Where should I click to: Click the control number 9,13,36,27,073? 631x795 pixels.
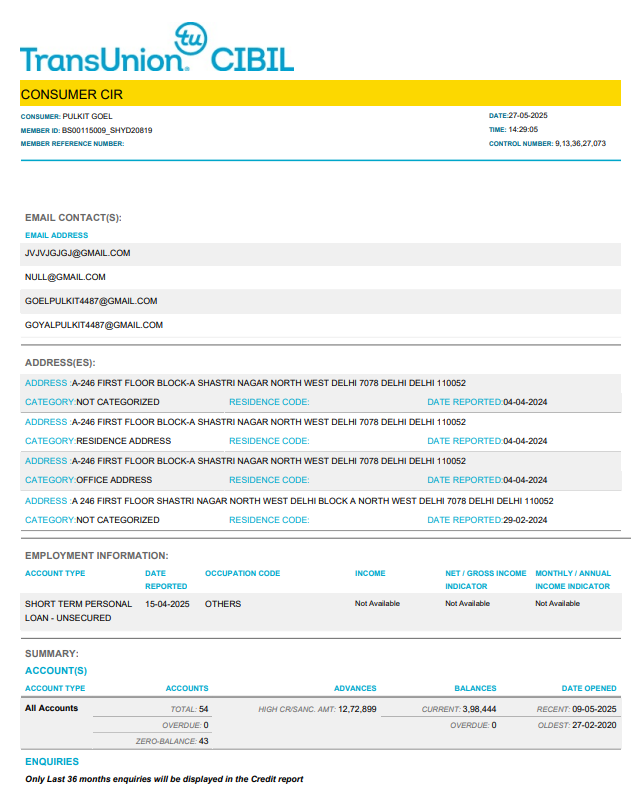click(x=580, y=144)
